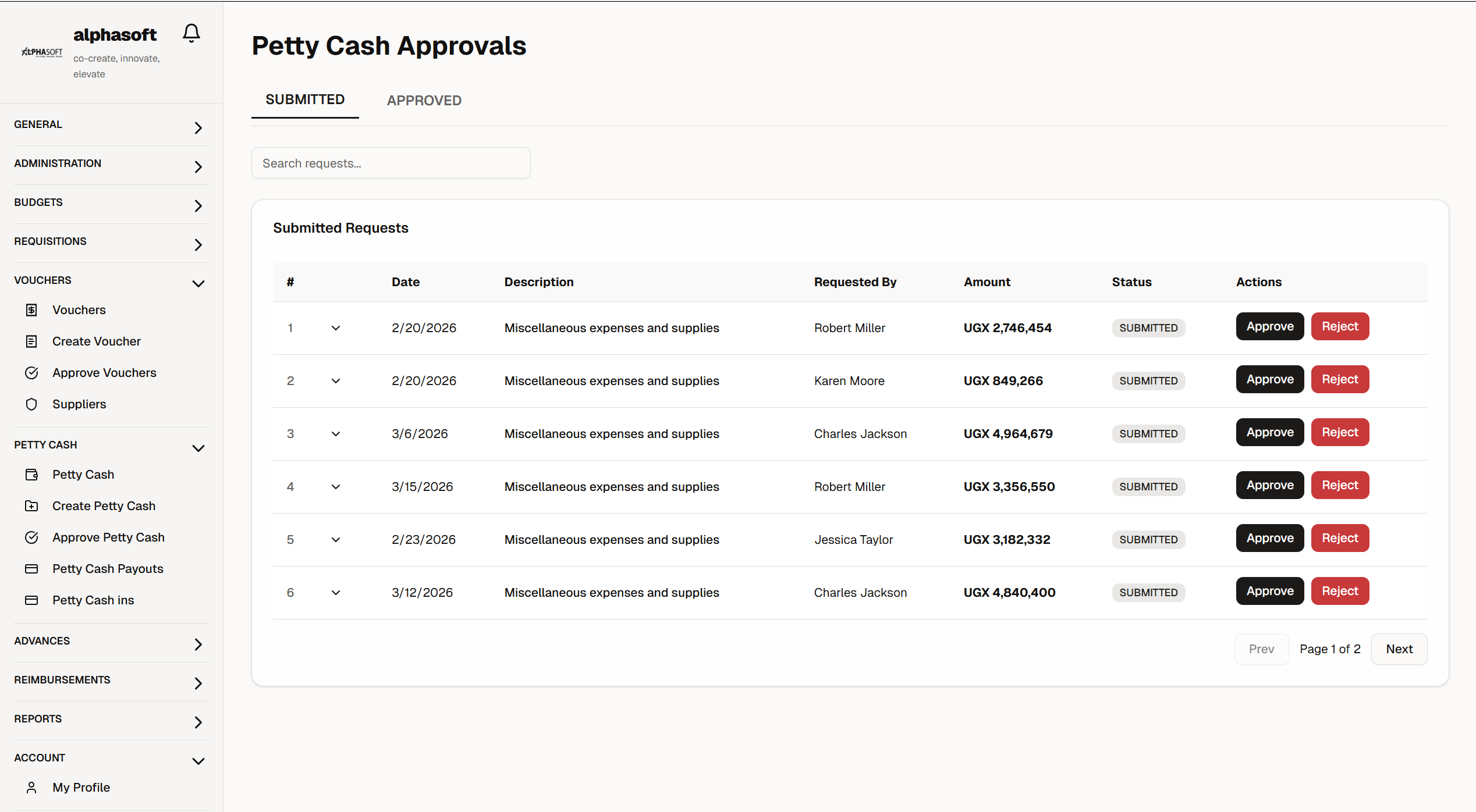Open the Suppliers page

coord(79,404)
